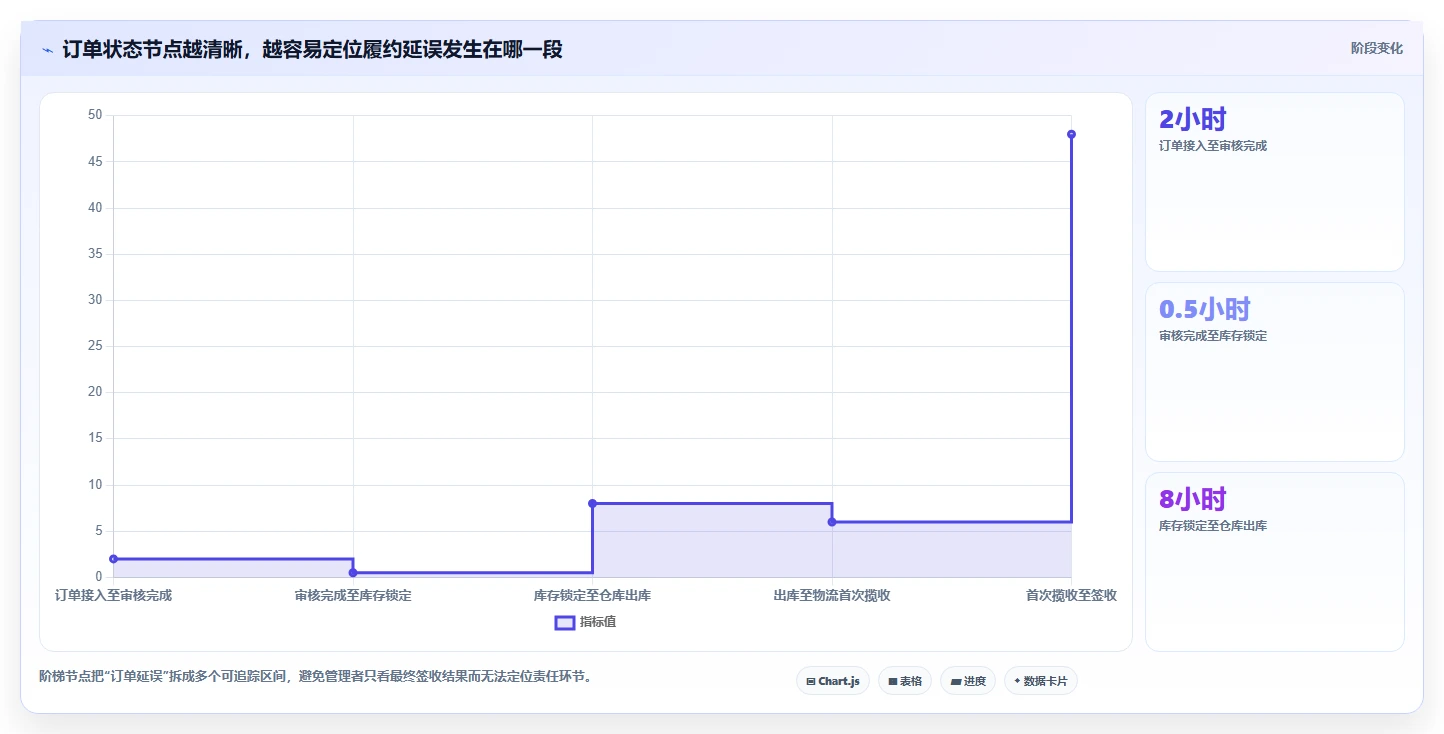
Task: Click the 阶段变化 label in header
Action: click(1377, 48)
